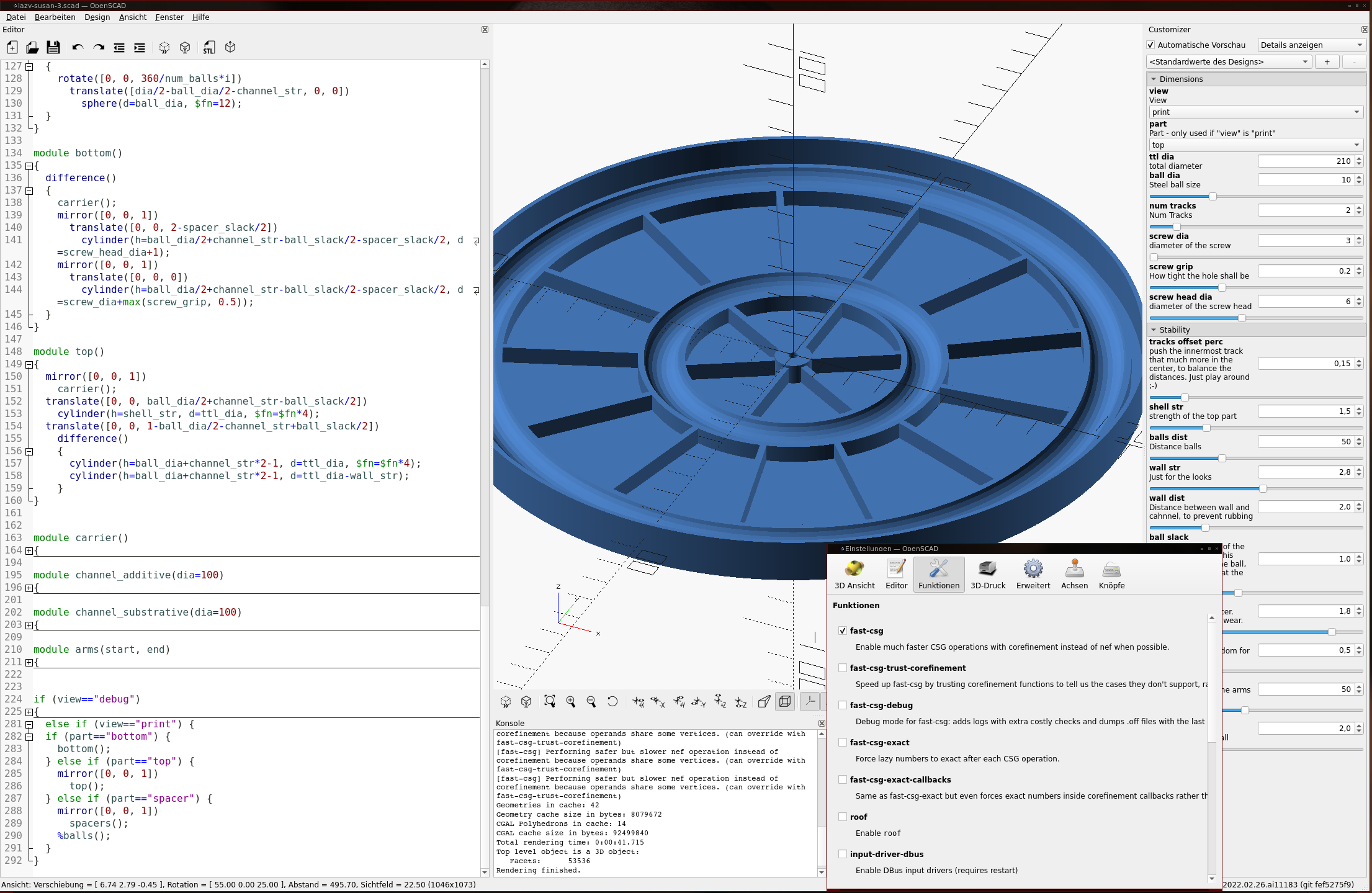Image resolution: width=1372 pixels, height=893 pixels.
Task: Disable Automatische Vorschau in Customizer
Action: [1150, 45]
